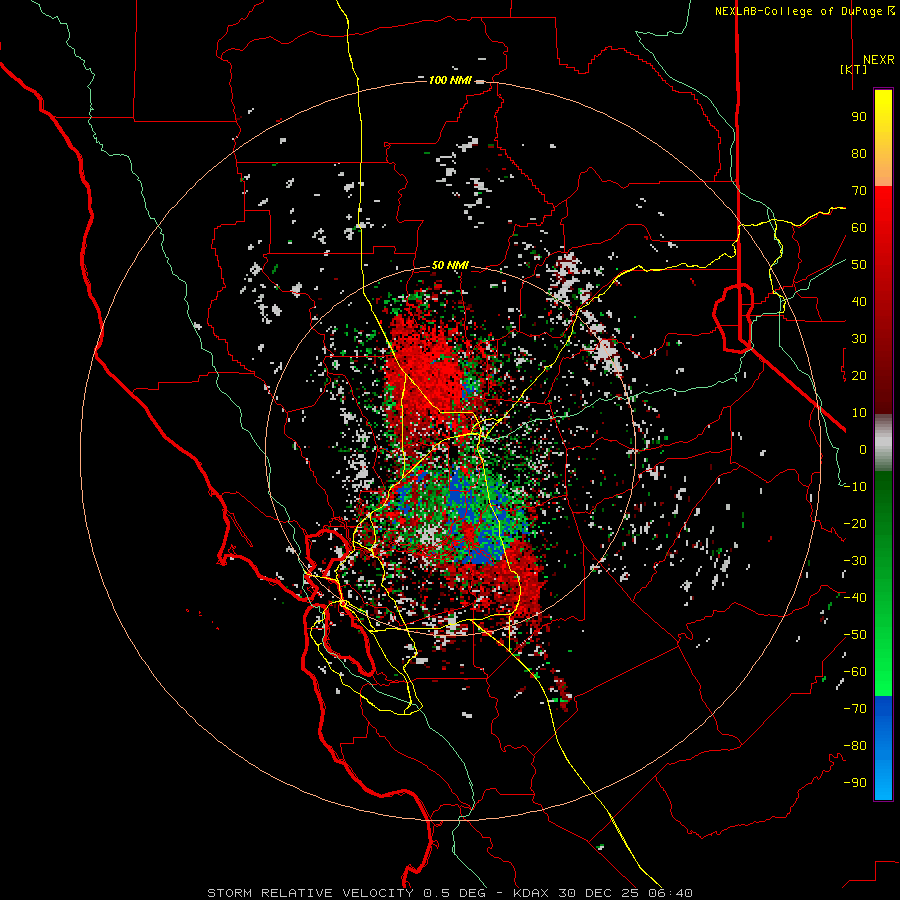Click the -40 scale value

pos(855,598)
